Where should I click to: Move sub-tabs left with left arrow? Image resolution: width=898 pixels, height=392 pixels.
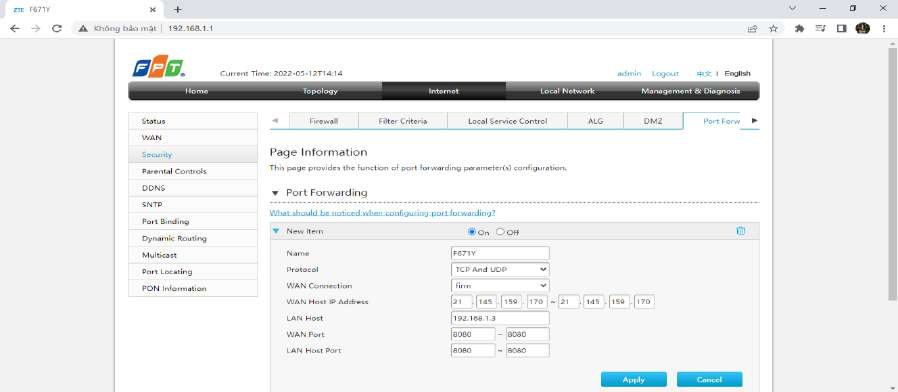pos(275,120)
